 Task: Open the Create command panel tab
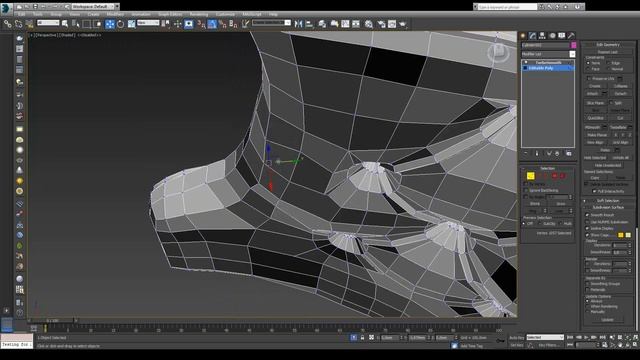pos(523,36)
